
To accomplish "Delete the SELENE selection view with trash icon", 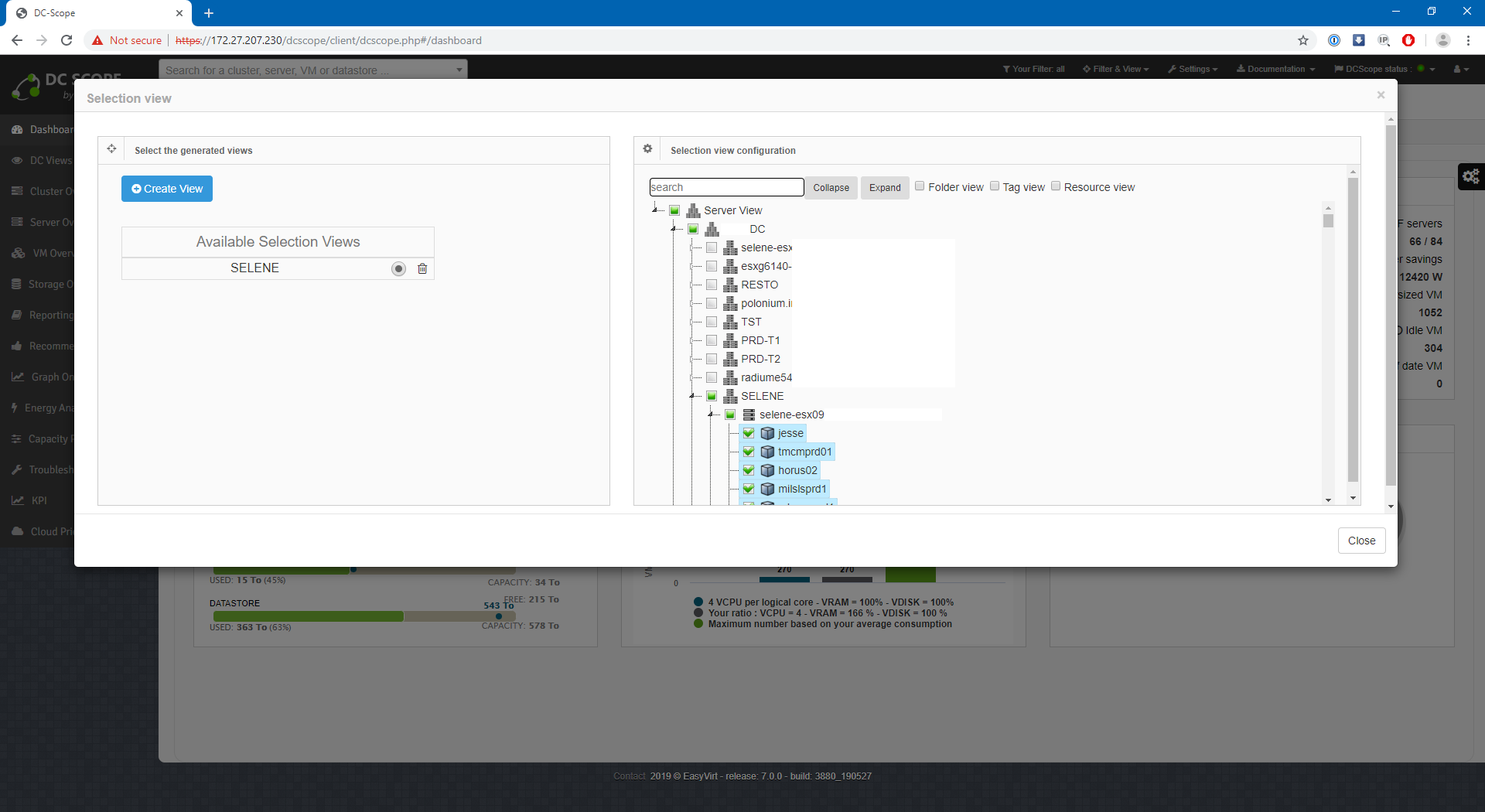I will click(x=422, y=268).
